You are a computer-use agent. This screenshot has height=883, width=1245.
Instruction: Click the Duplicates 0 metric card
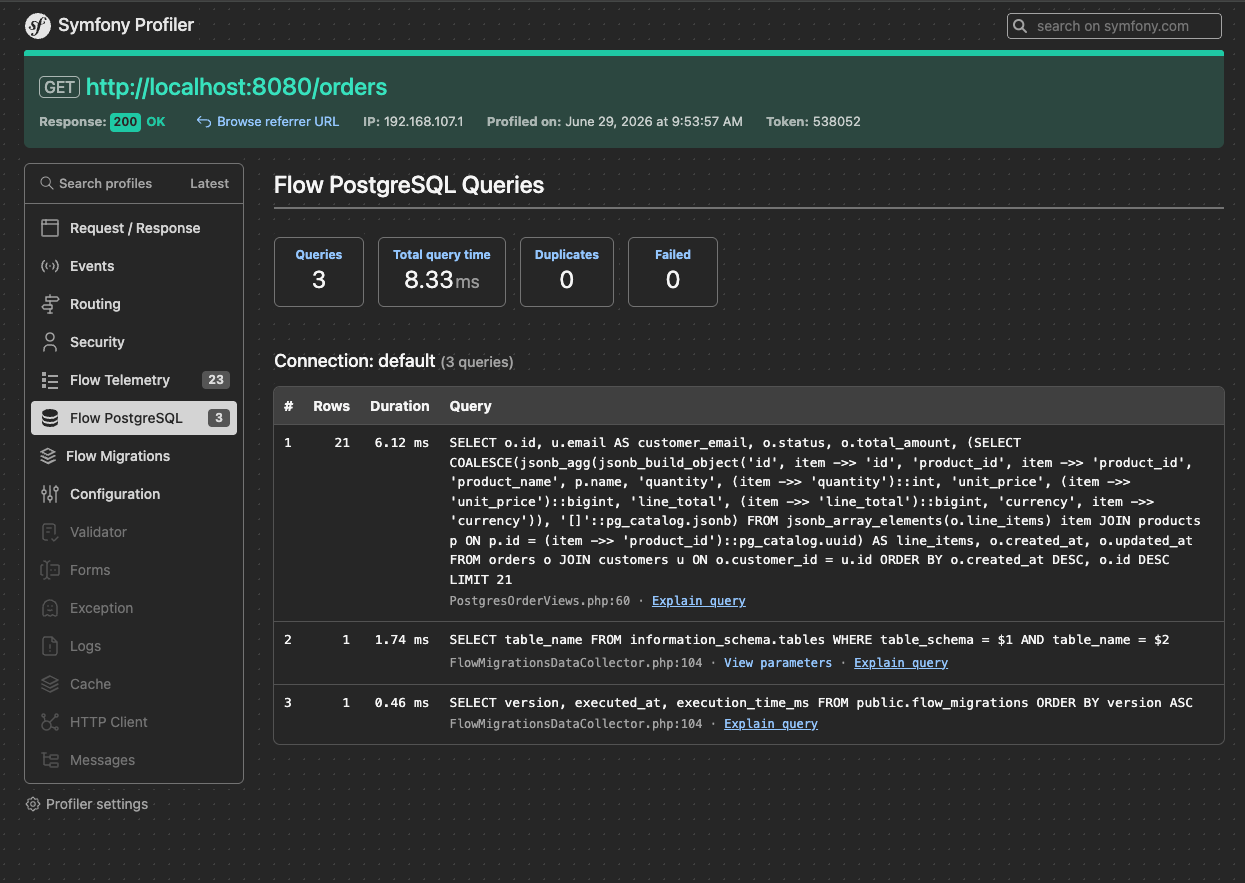(x=567, y=271)
